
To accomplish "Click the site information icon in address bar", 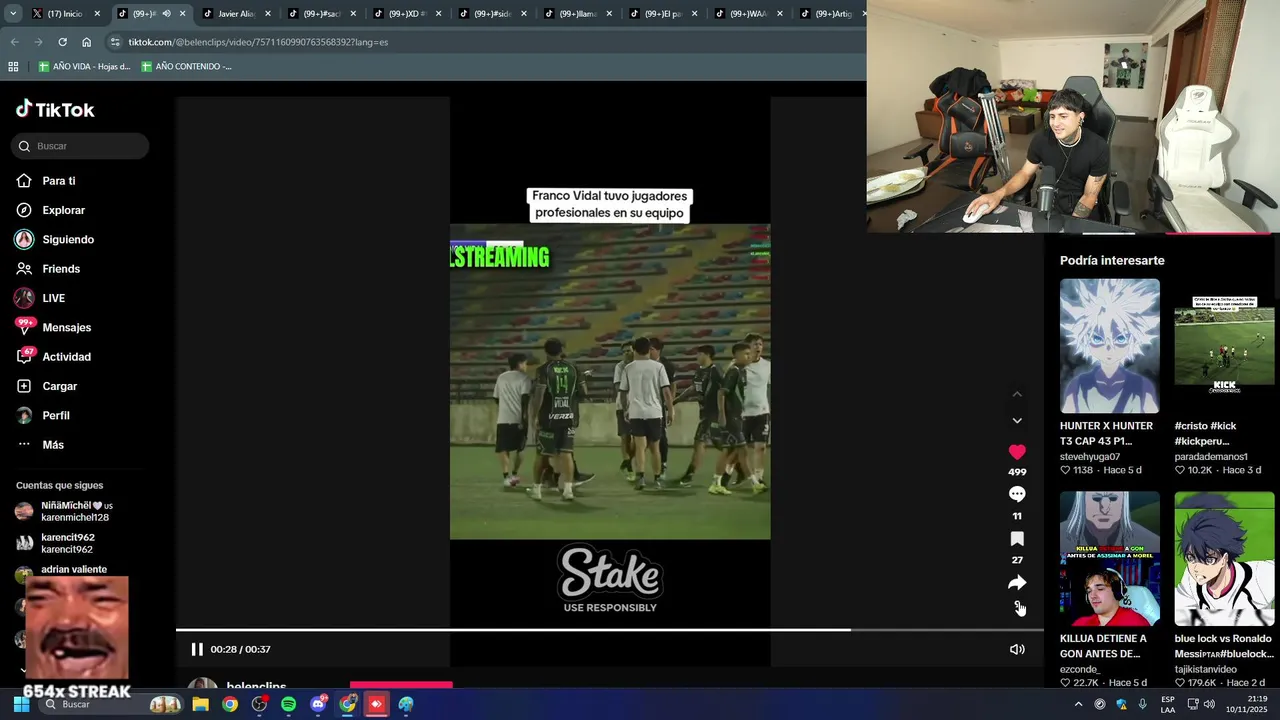I will (115, 42).
